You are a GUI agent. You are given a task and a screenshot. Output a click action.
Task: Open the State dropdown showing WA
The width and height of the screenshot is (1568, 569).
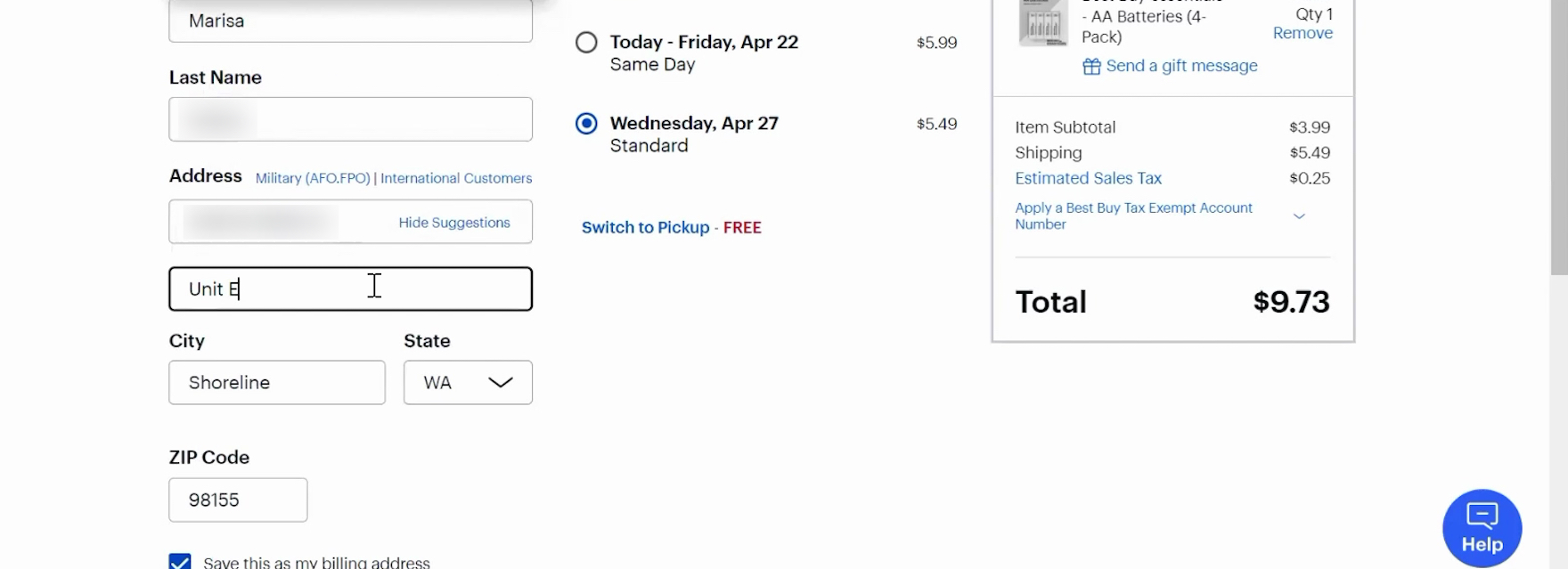[x=468, y=383]
